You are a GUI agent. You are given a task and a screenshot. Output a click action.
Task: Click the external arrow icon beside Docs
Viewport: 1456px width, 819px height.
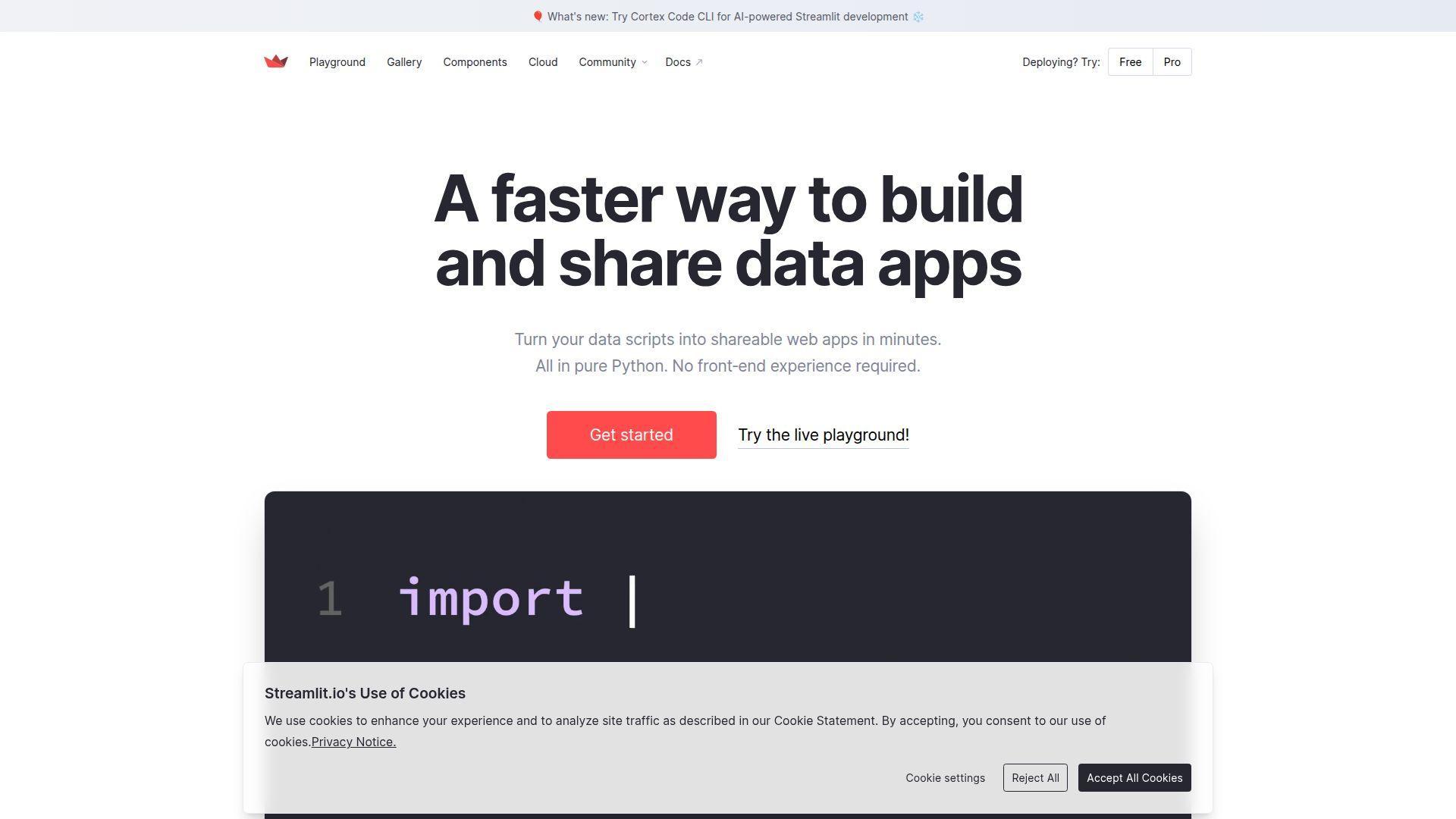699,62
